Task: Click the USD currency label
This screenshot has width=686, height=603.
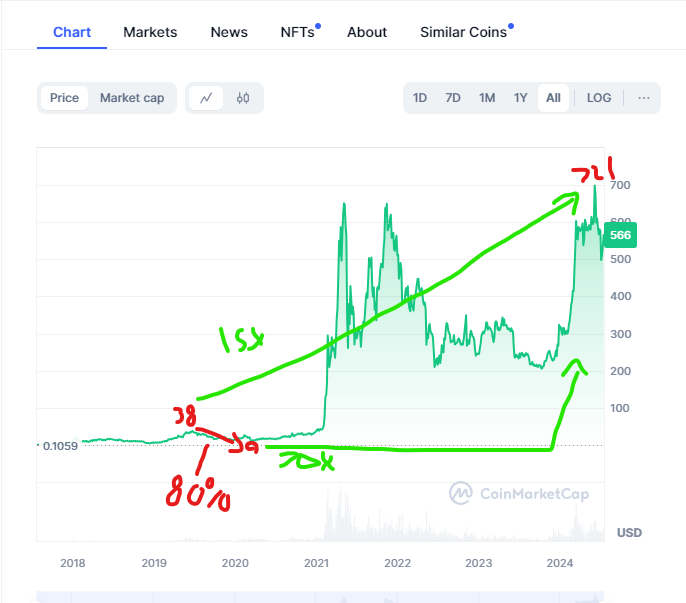Action: 629,533
